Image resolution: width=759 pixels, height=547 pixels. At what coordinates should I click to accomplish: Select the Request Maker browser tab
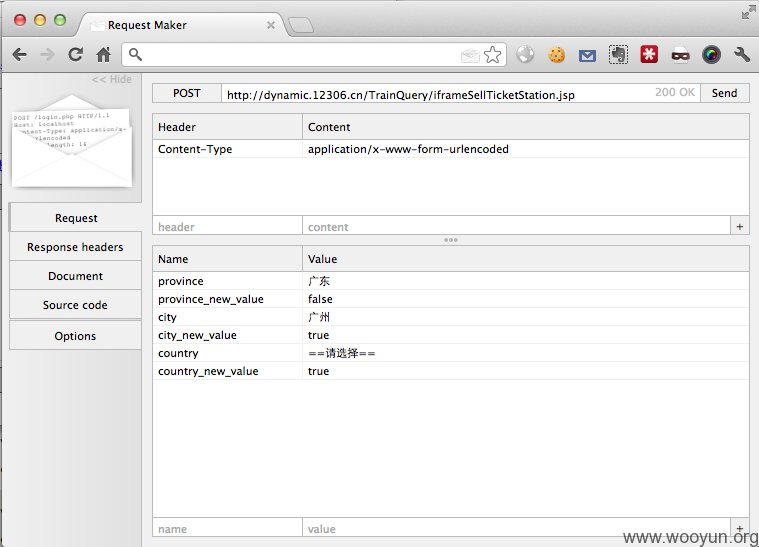pyautogui.click(x=182, y=25)
